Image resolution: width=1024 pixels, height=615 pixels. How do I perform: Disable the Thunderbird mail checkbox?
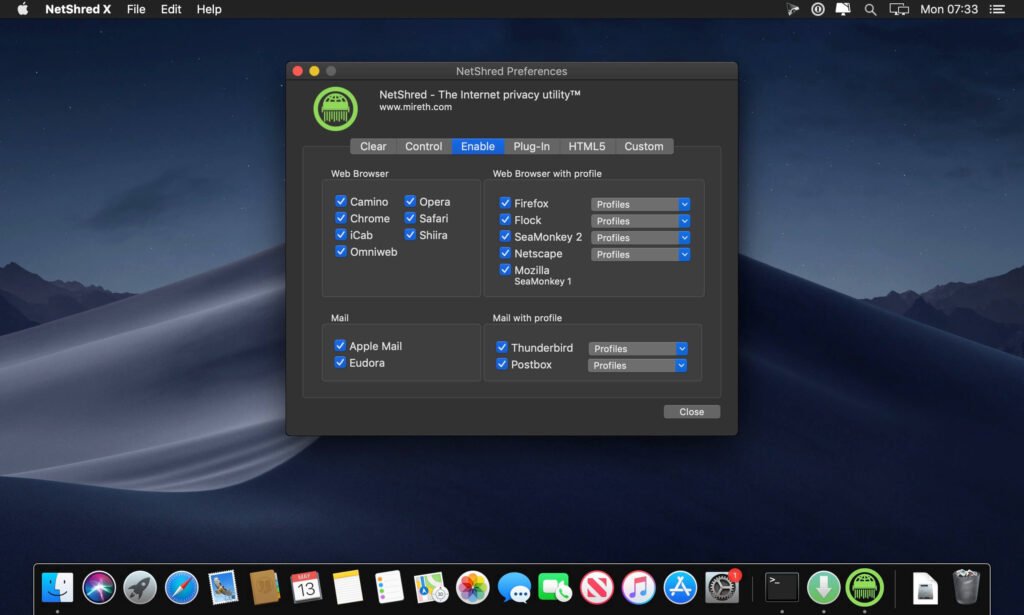(x=504, y=348)
